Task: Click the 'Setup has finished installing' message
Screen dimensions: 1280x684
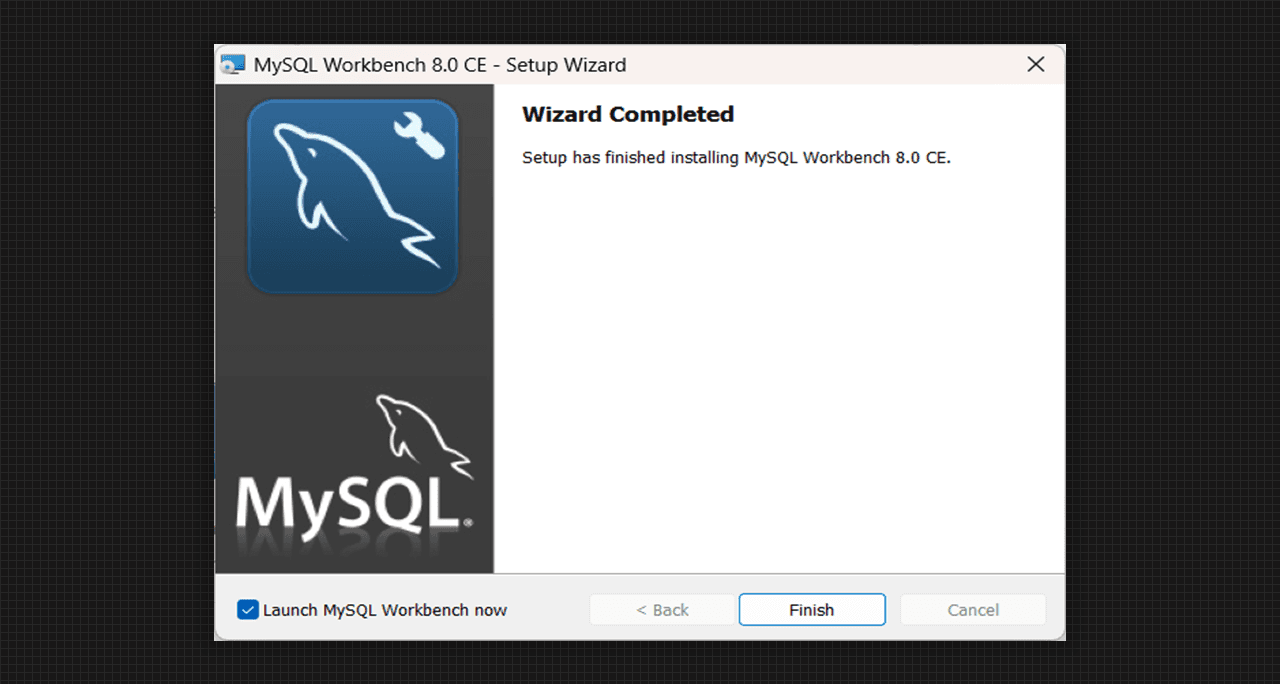Action: pyautogui.click(x=736, y=158)
